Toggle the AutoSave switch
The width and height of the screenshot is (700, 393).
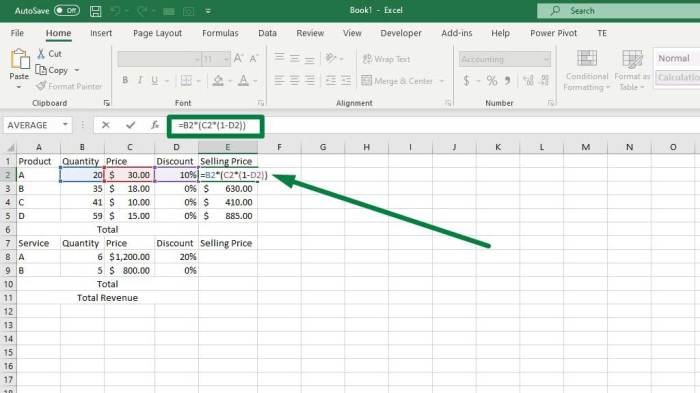pyautogui.click(x=67, y=10)
